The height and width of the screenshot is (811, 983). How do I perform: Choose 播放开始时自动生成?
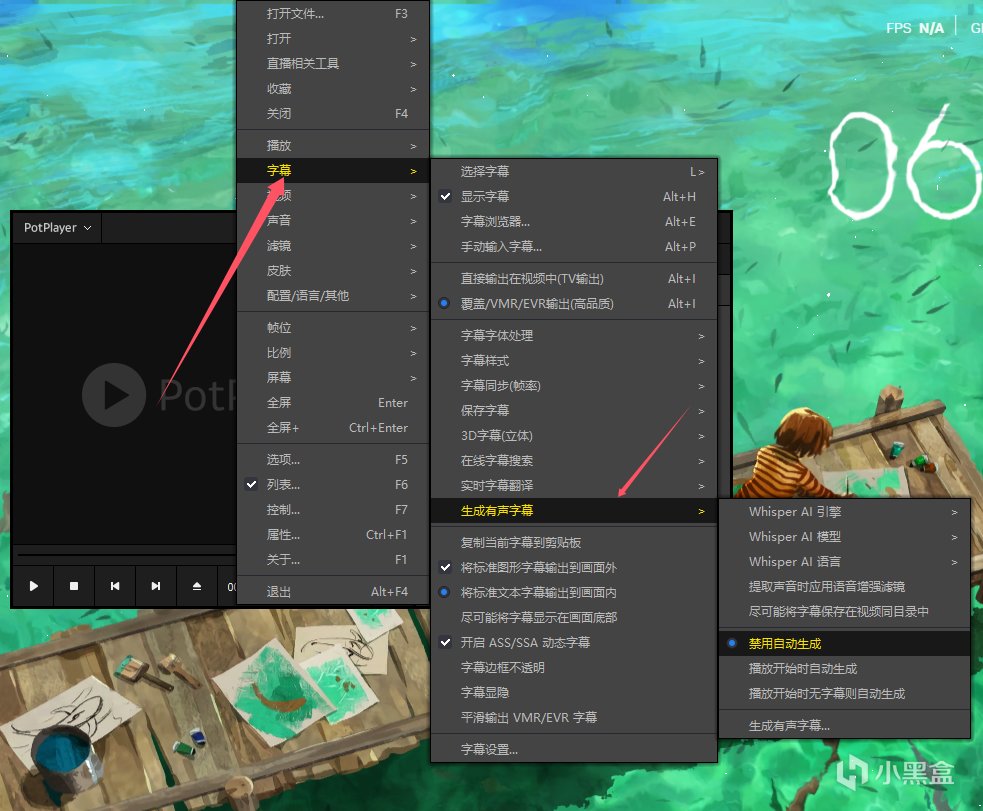tap(844, 669)
